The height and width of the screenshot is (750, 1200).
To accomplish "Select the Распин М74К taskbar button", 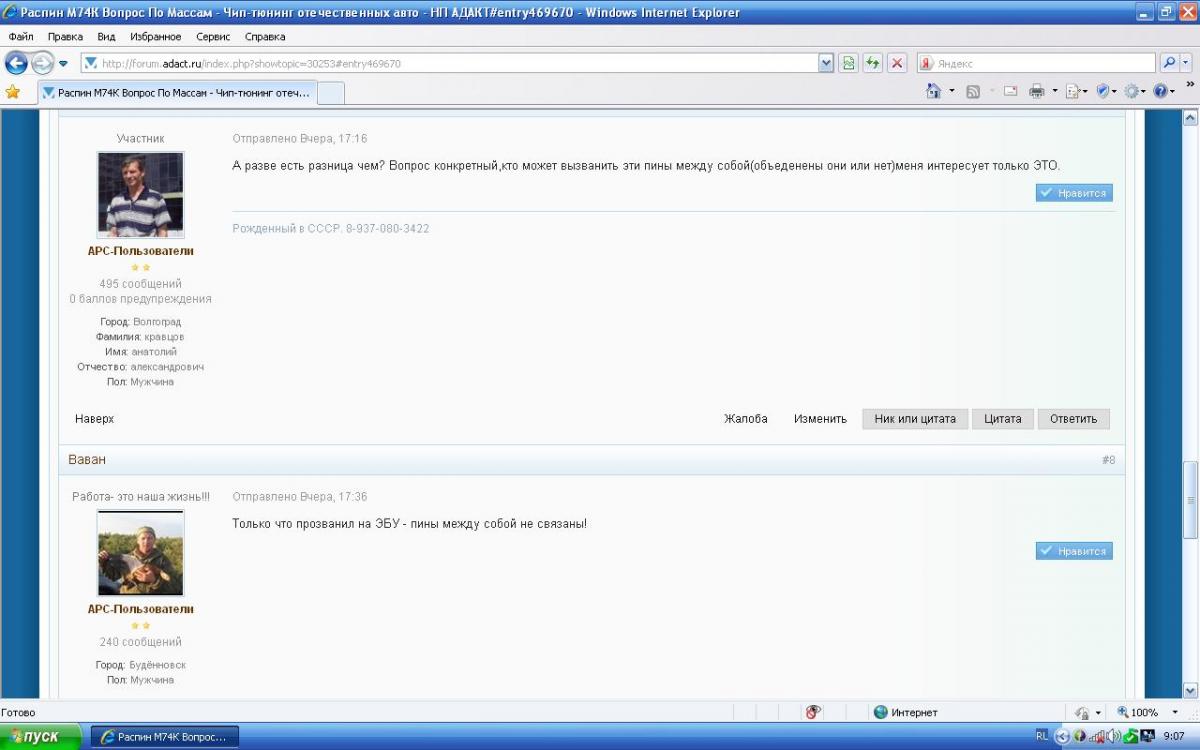I will coord(165,737).
